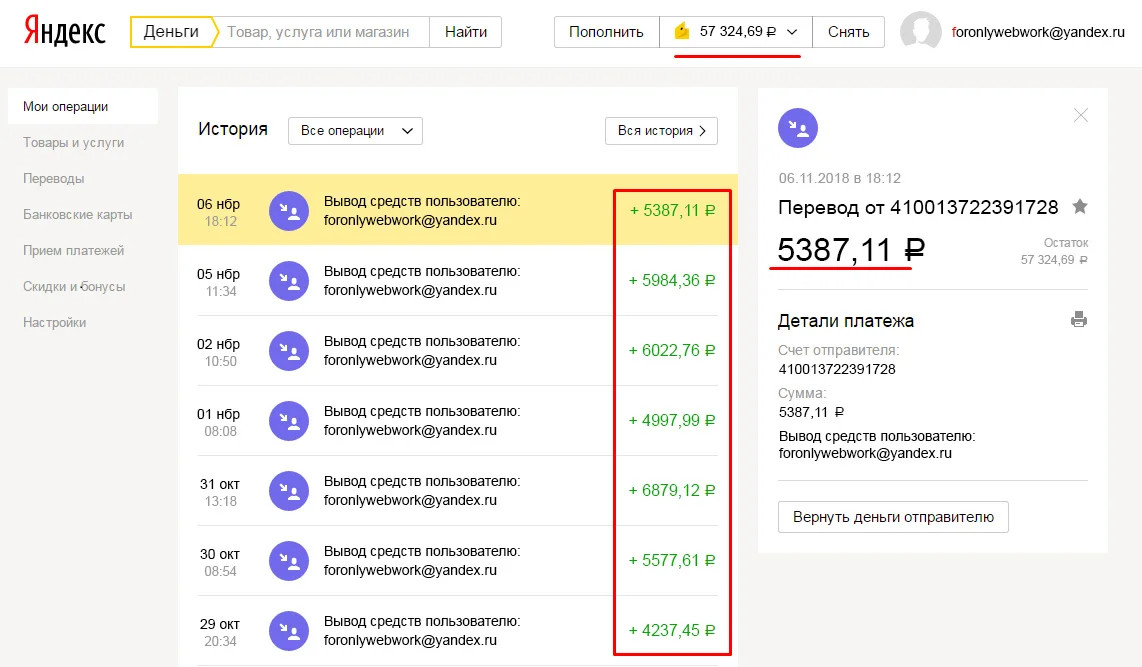Open the Деньги service tab
The height and width of the screenshot is (667, 1142).
point(171,32)
